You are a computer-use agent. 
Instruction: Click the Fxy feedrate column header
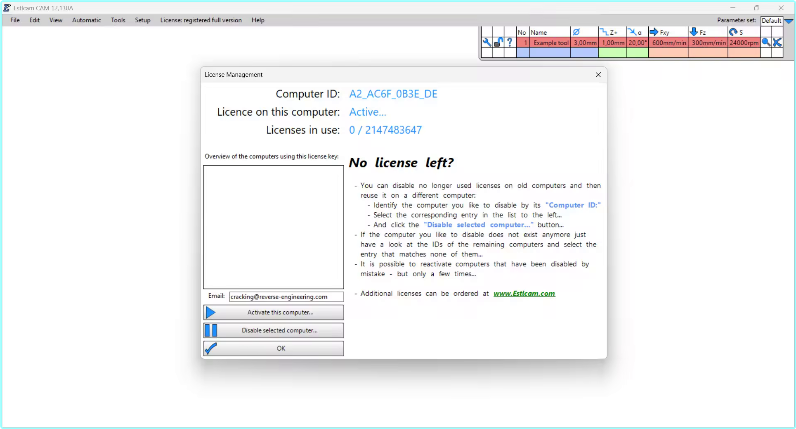pyautogui.click(x=664, y=32)
